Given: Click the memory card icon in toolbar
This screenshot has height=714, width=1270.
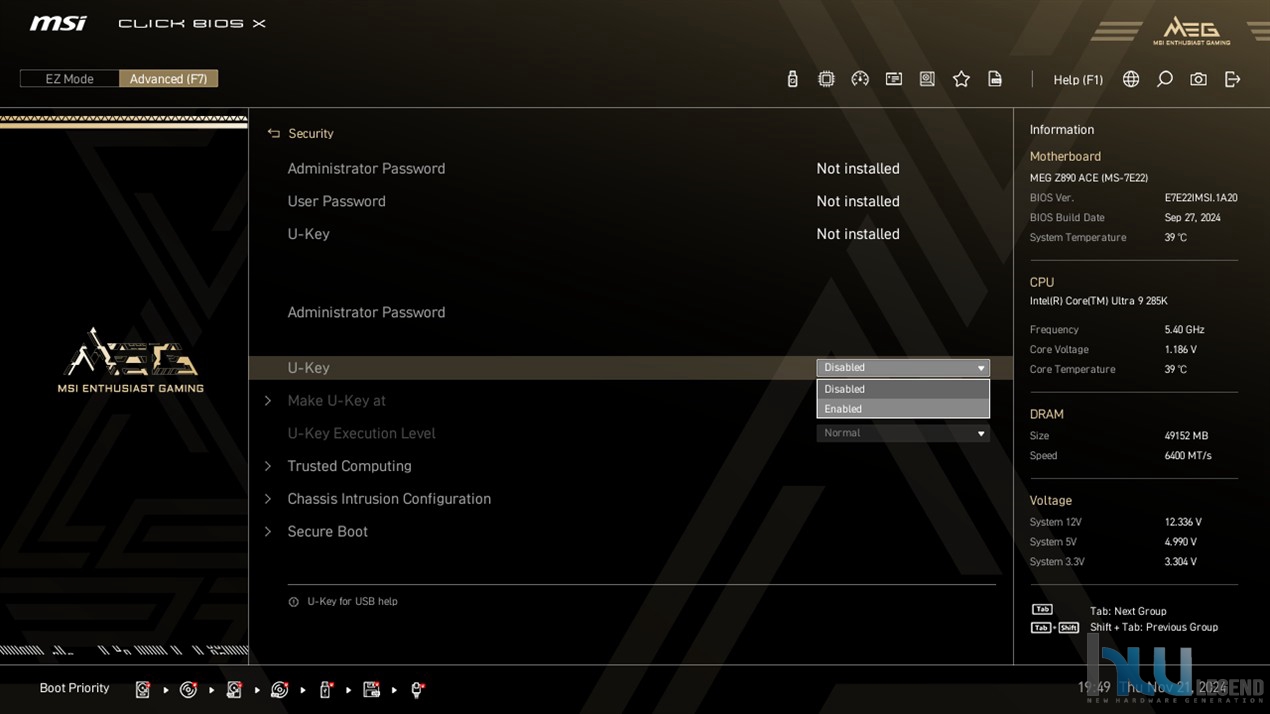Looking at the screenshot, I should coord(894,79).
